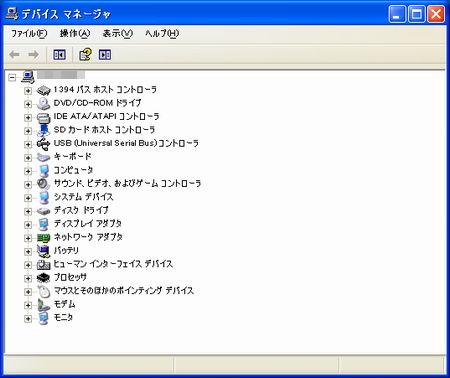Expand the プロセッサ node
The image size is (450, 378).
[28, 278]
